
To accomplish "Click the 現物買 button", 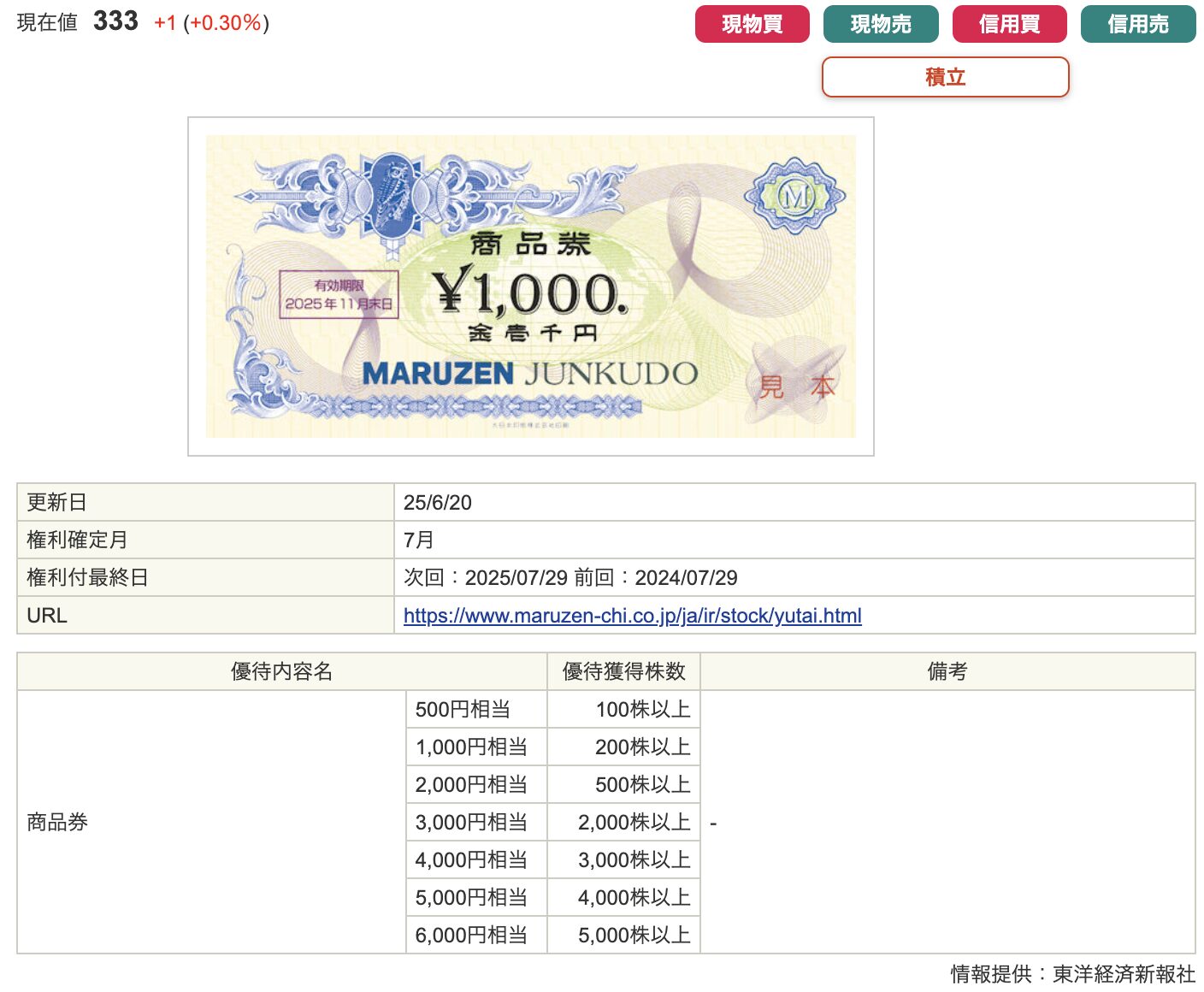I will pos(752,24).
